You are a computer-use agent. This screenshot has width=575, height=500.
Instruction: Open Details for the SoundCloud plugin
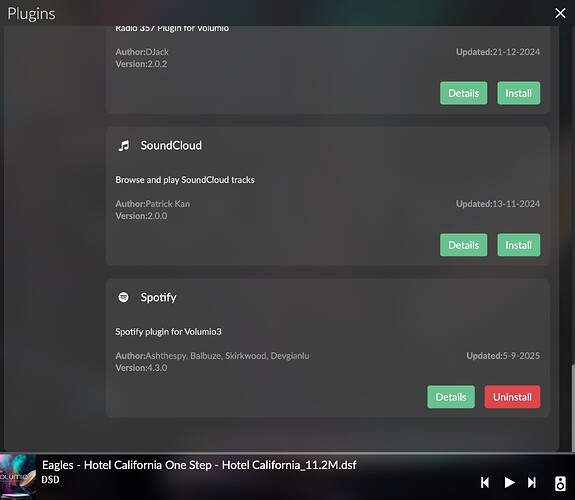point(464,245)
